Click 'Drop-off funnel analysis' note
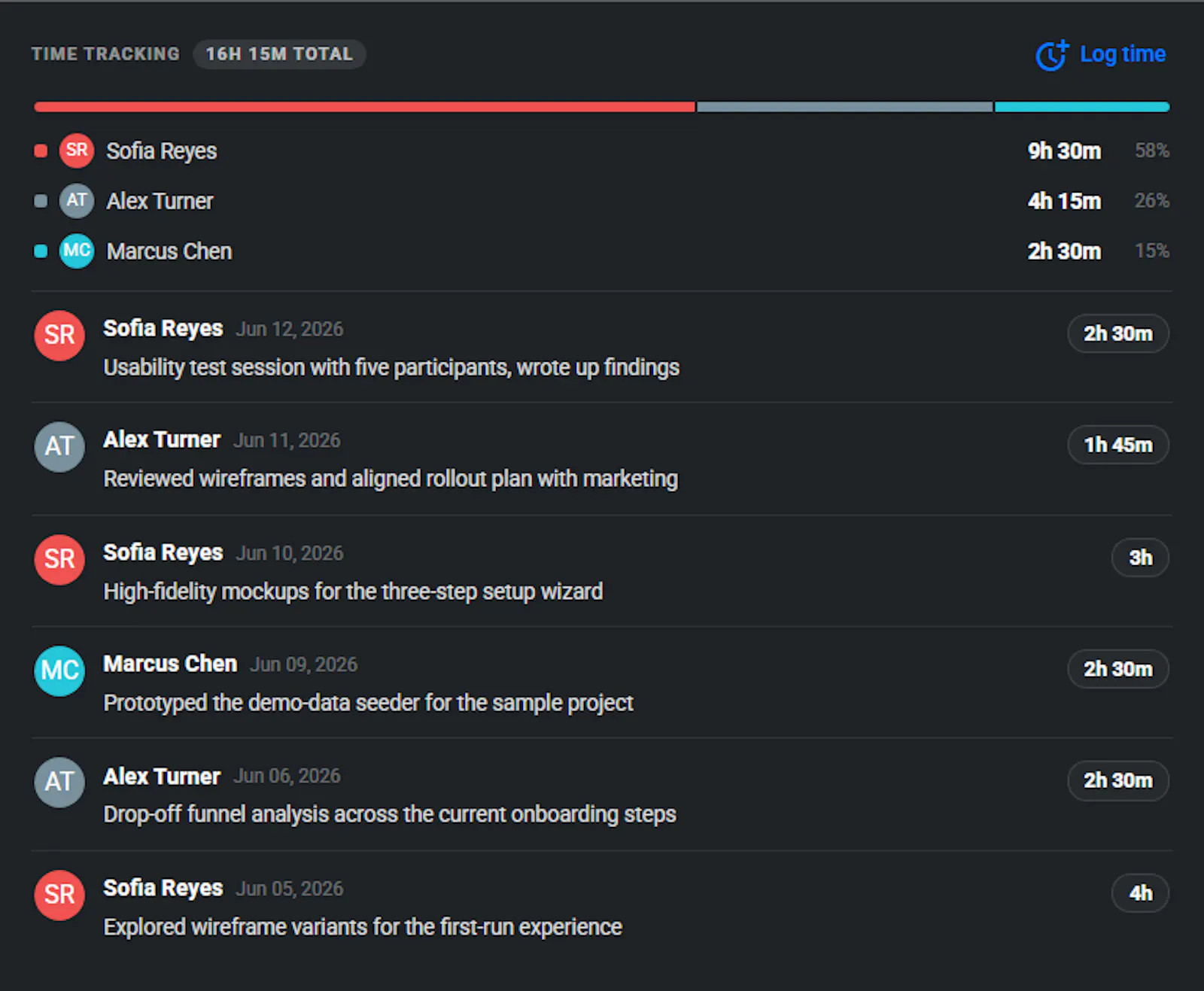Screen dimensions: 1204x991 pyautogui.click(x=390, y=815)
